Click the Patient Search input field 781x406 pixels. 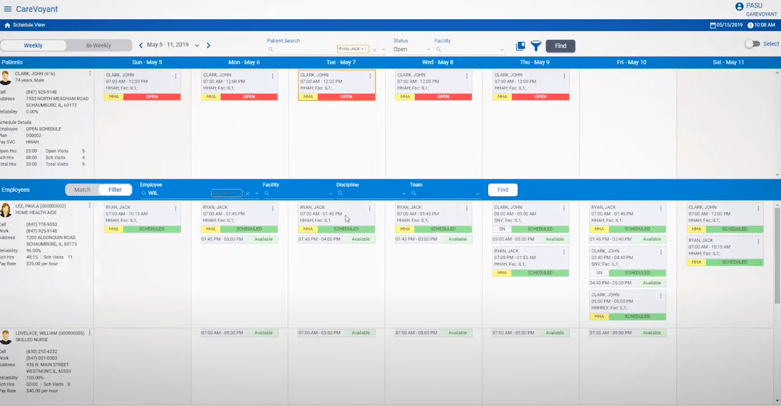[x=300, y=49]
